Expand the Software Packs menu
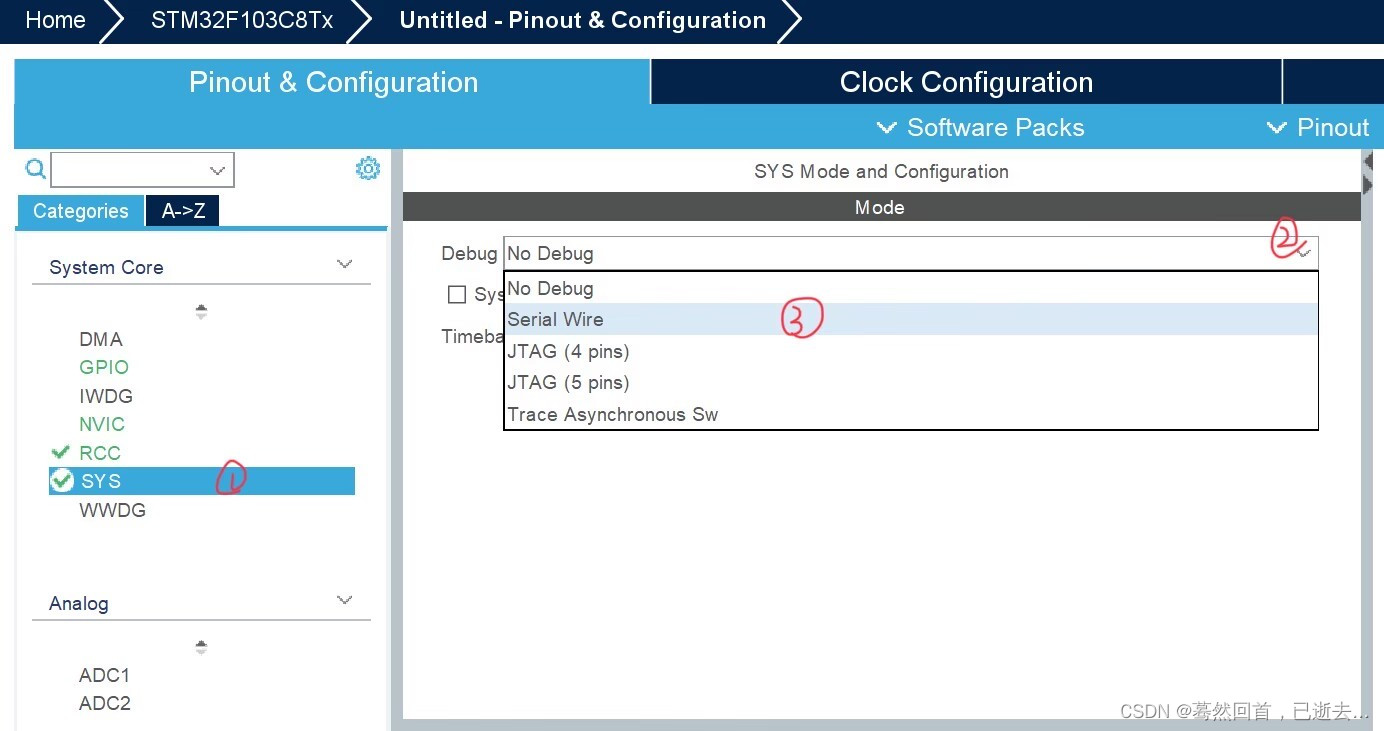Screen dimensions: 1384x731 (980, 128)
